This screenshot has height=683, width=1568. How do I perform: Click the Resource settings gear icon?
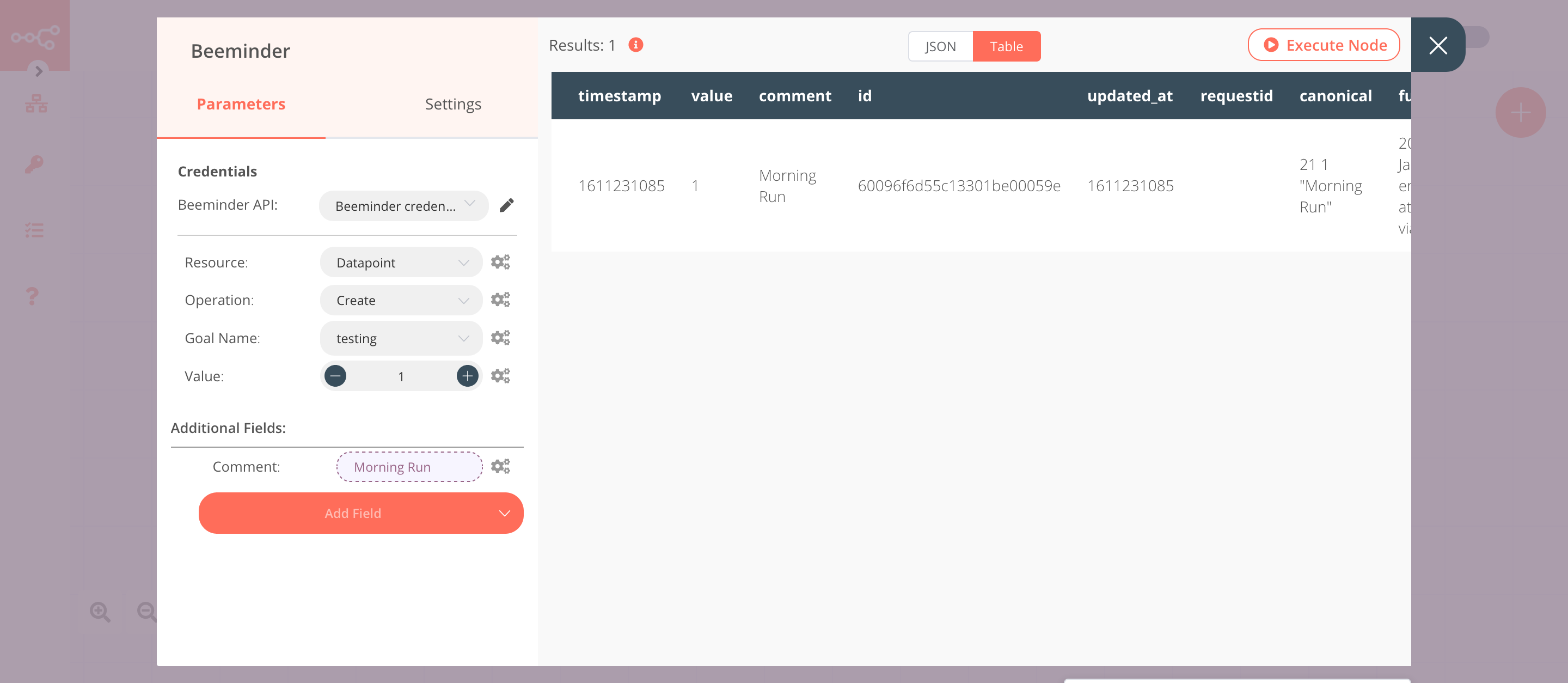500,262
